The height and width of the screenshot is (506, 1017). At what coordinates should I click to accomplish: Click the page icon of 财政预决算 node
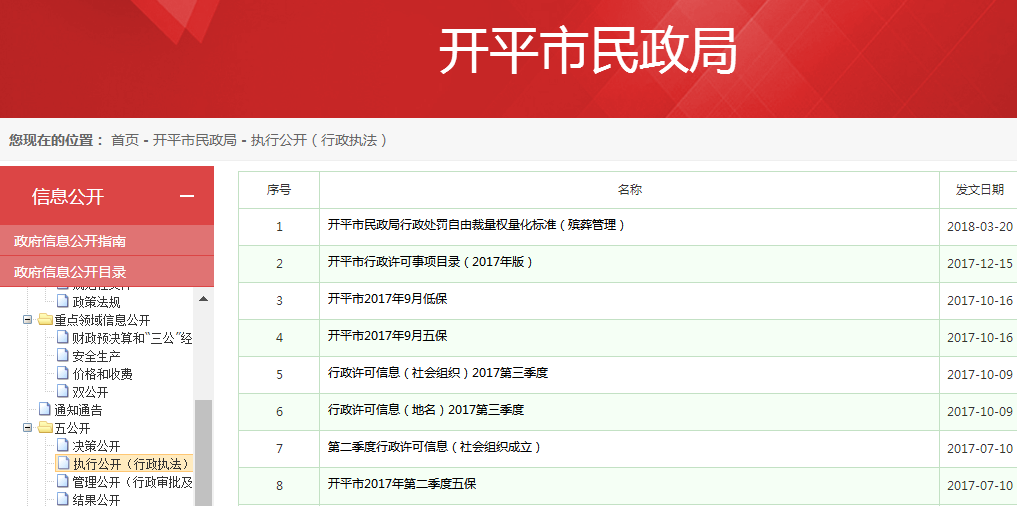[62, 337]
